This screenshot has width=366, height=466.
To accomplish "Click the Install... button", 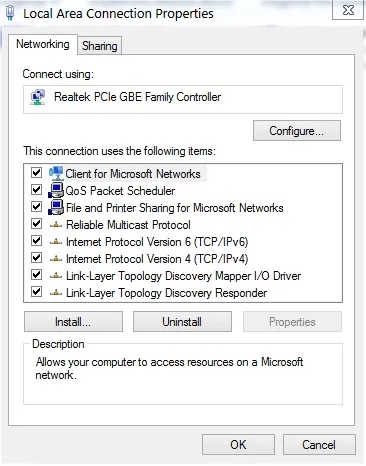I will [x=73, y=322].
